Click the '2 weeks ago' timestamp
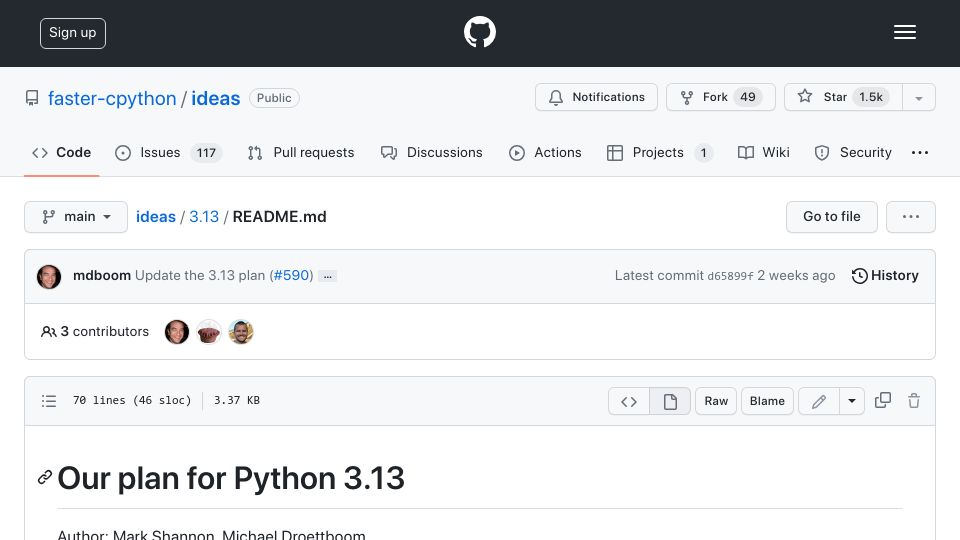Image resolution: width=960 pixels, height=540 pixels. click(x=796, y=276)
